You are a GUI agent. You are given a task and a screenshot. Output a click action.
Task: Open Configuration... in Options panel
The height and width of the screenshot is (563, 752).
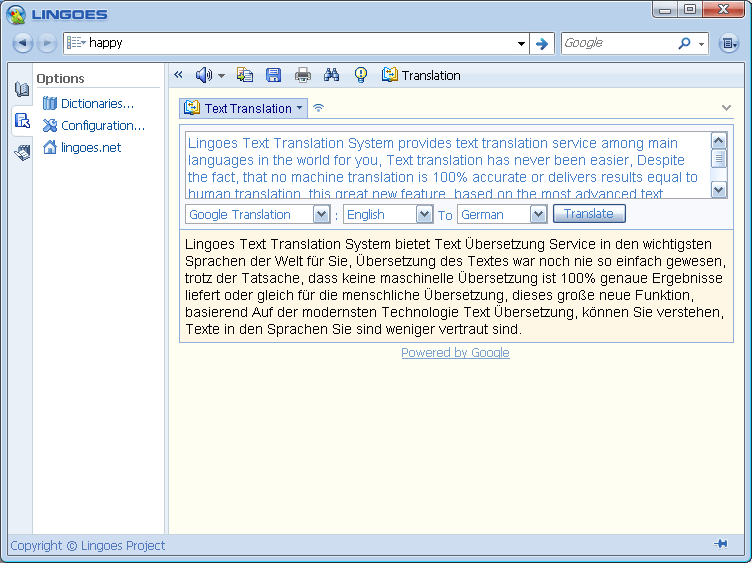click(102, 125)
